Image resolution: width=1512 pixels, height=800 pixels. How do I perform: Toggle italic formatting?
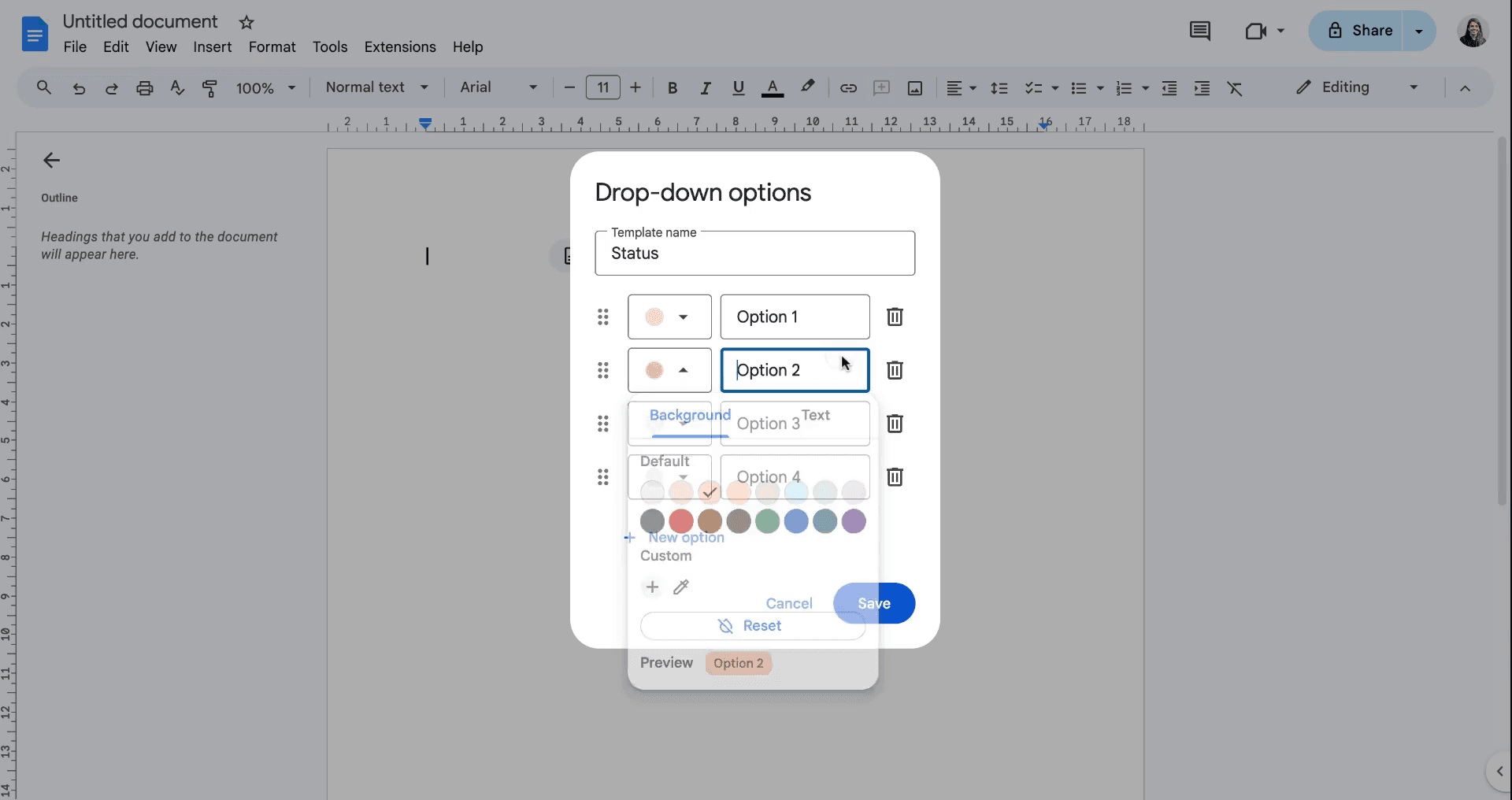706,88
